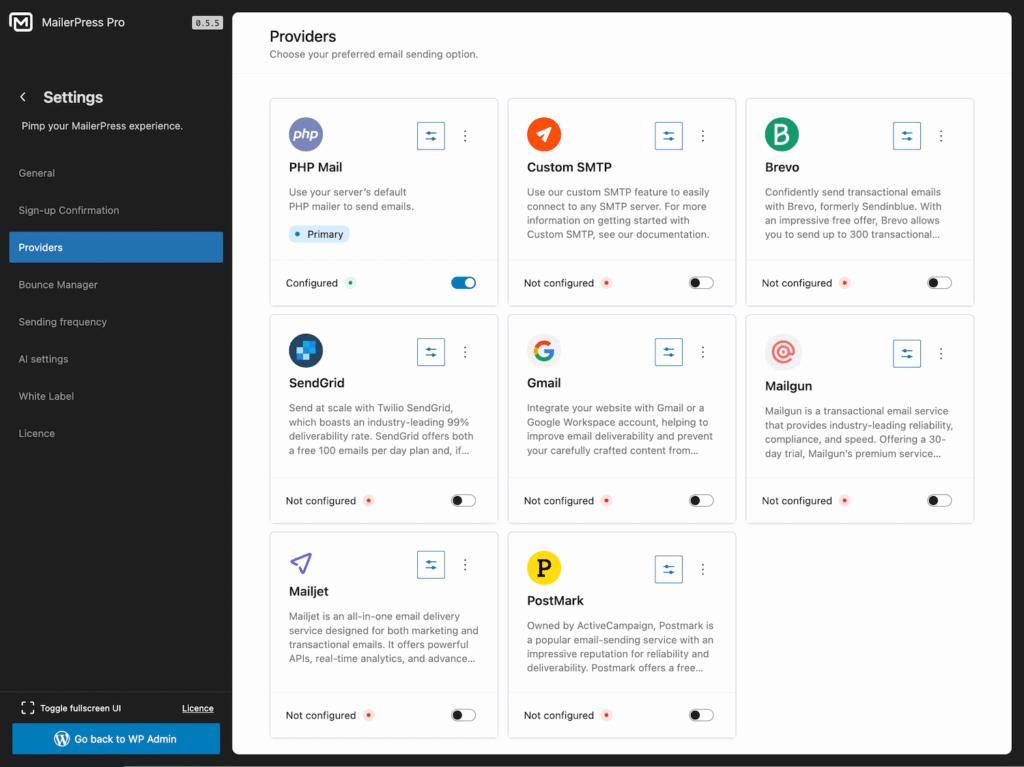
Task: Click the PostMark yellow P logo
Action: (544, 567)
